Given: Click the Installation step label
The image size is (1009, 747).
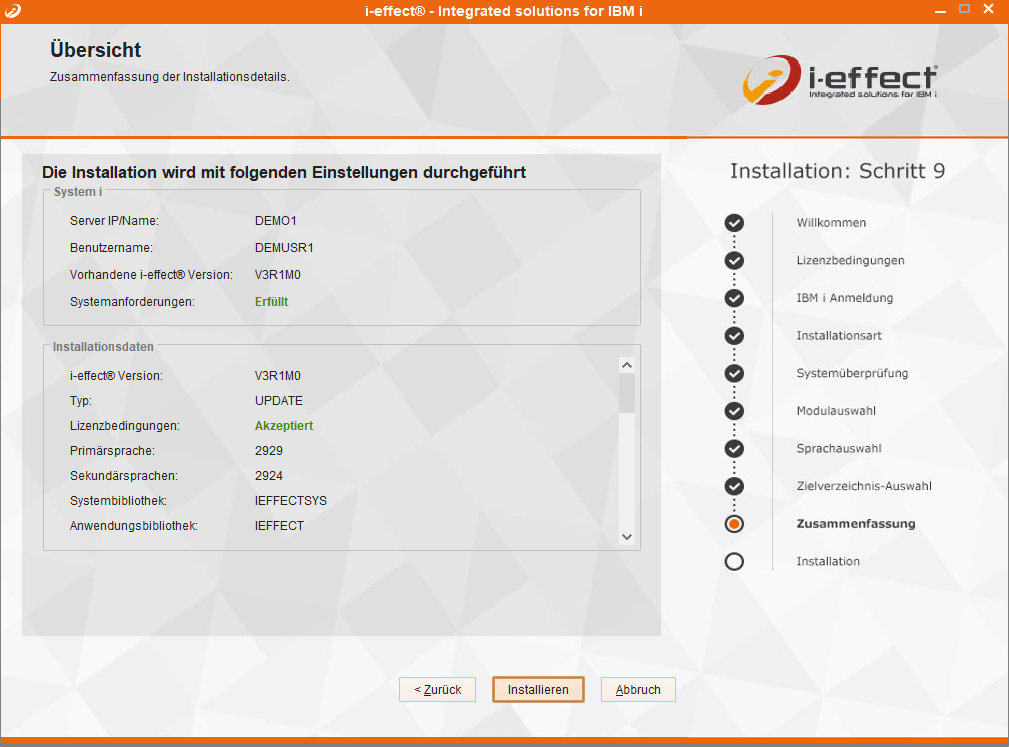Looking at the screenshot, I should click(x=828, y=561).
